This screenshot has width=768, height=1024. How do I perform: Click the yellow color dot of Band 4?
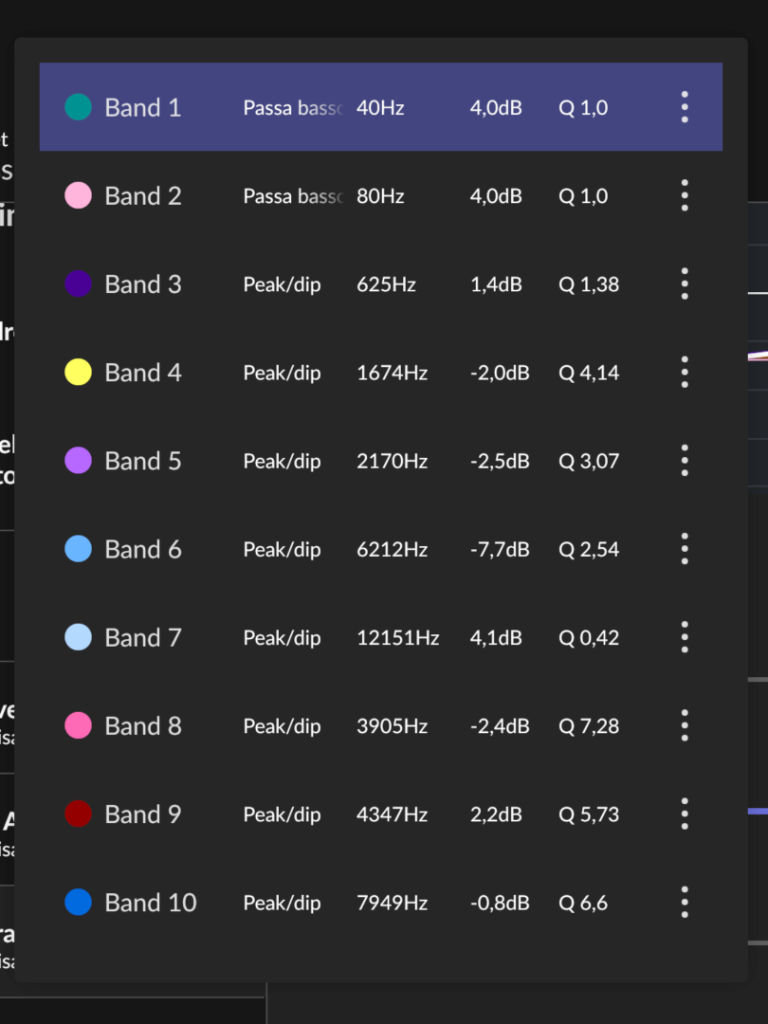(78, 372)
